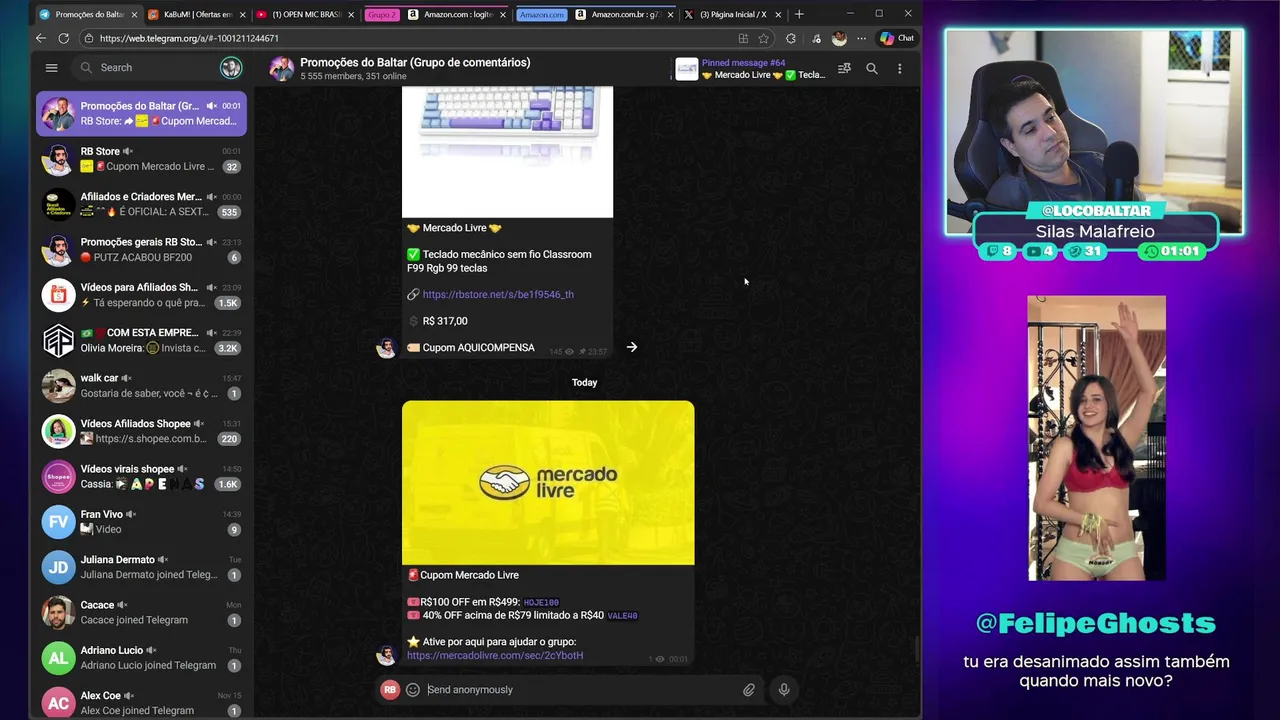Open RB Store chat
This screenshot has height=720, width=1280.
(x=141, y=159)
